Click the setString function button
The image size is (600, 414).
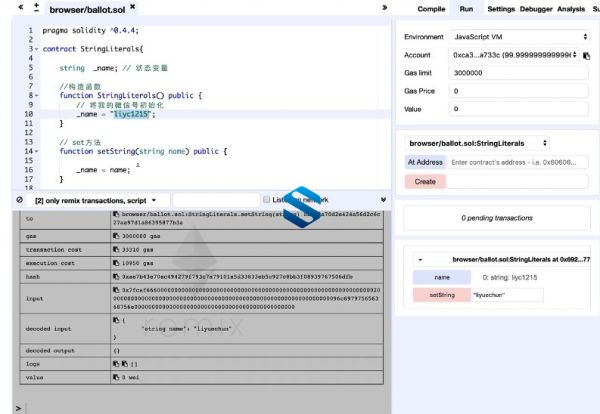point(442,295)
